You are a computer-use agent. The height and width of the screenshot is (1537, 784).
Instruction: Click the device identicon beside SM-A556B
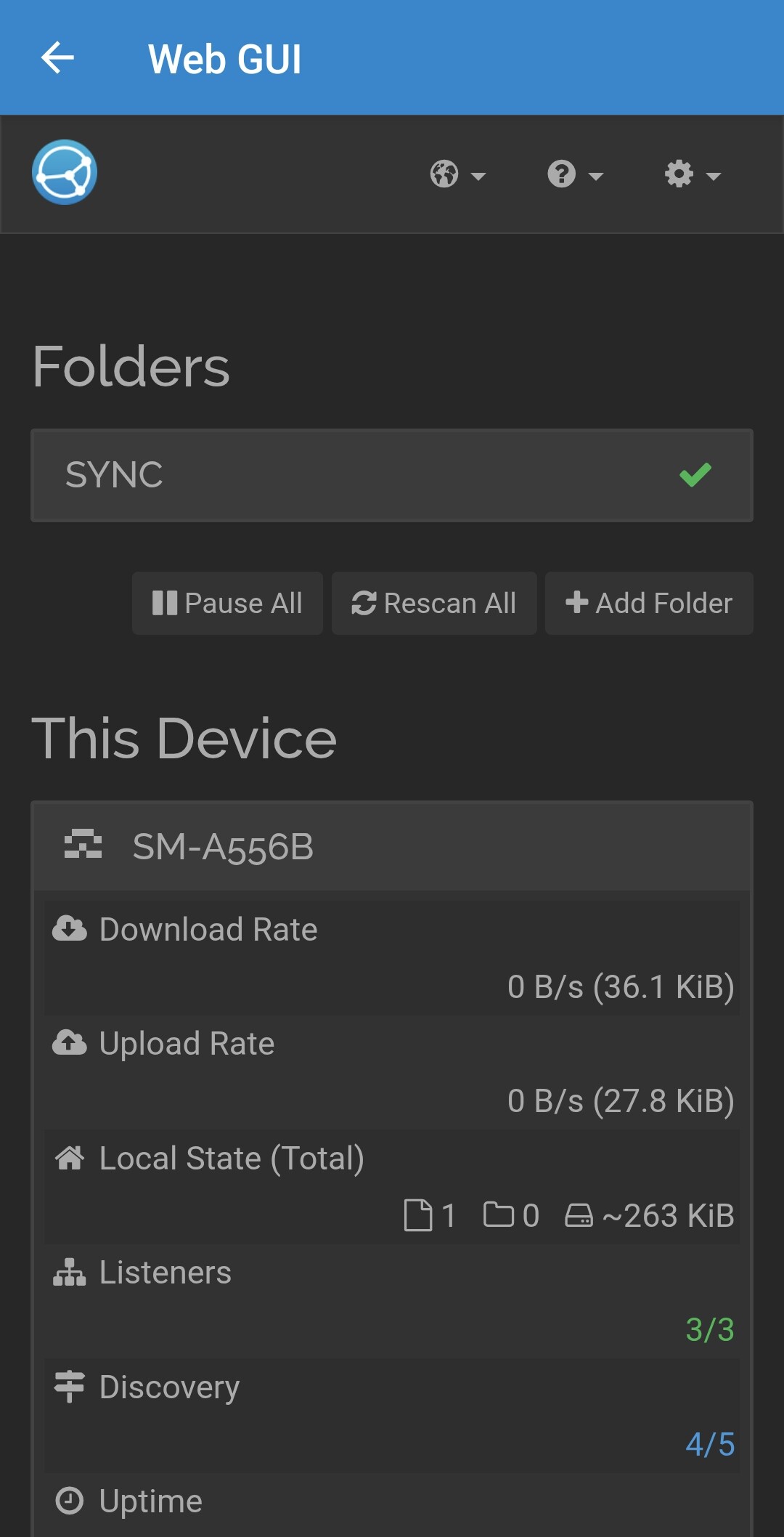point(83,844)
